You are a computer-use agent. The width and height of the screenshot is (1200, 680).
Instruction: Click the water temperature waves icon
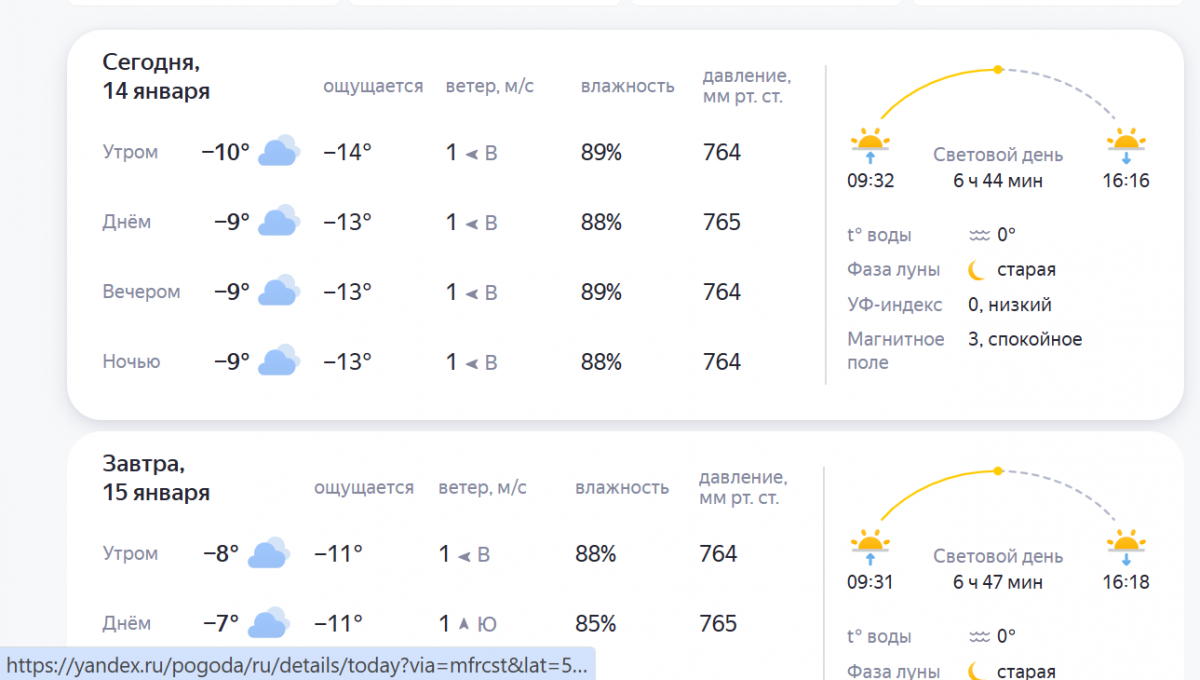(979, 236)
